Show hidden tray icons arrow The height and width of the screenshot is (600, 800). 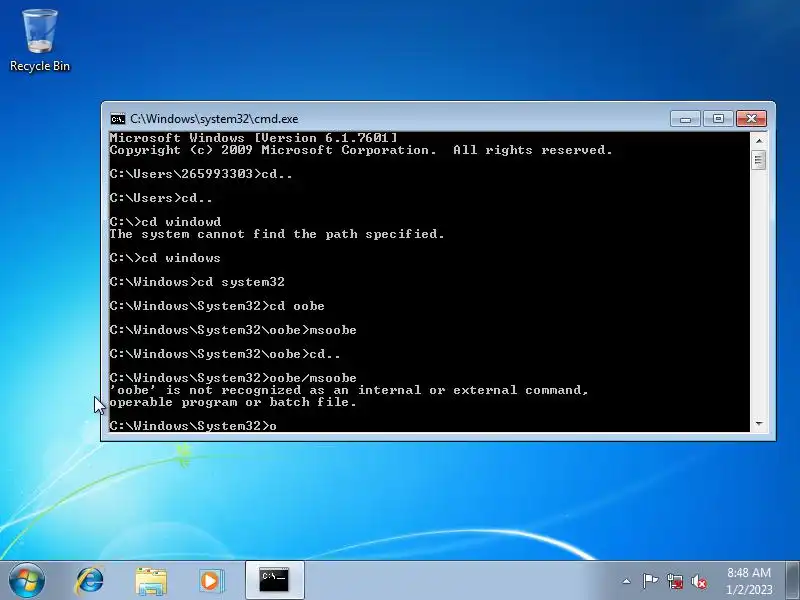(x=627, y=581)
